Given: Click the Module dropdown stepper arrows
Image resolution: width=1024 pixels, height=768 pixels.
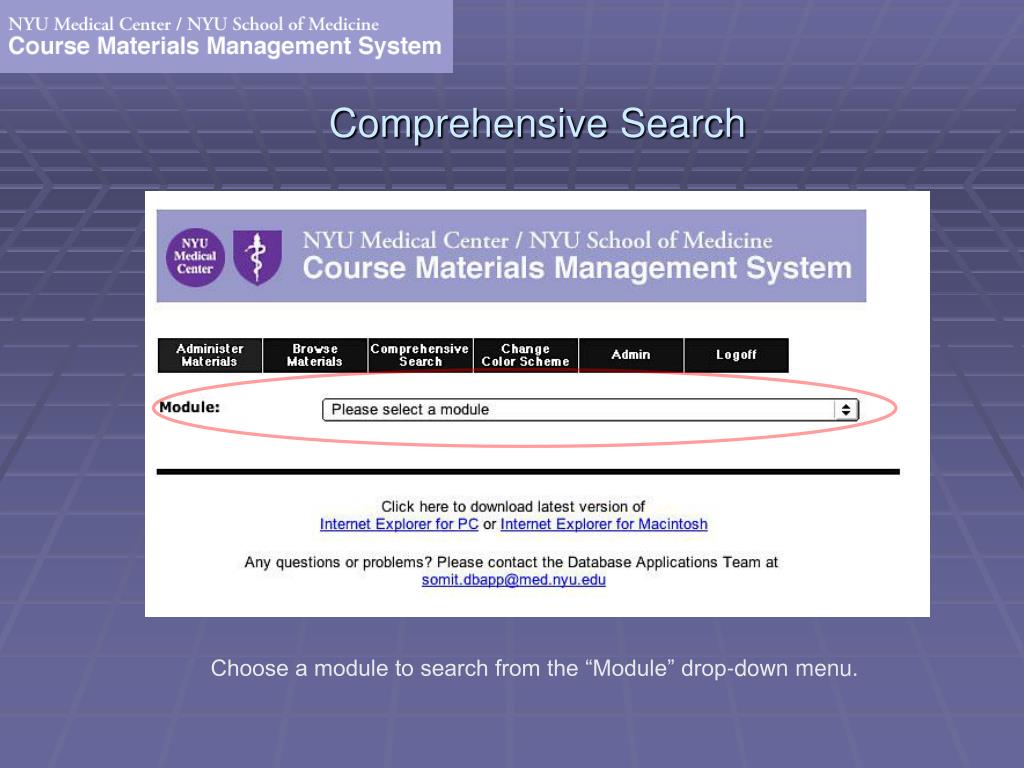Looking at the screenshot, I should tap(846, 409).
